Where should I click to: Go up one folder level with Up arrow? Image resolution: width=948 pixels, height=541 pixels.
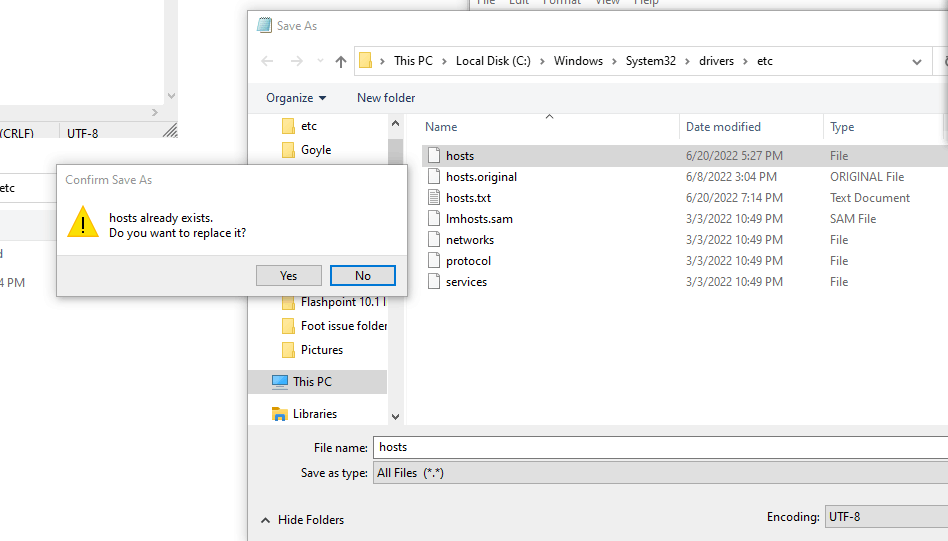coord(341,61)
